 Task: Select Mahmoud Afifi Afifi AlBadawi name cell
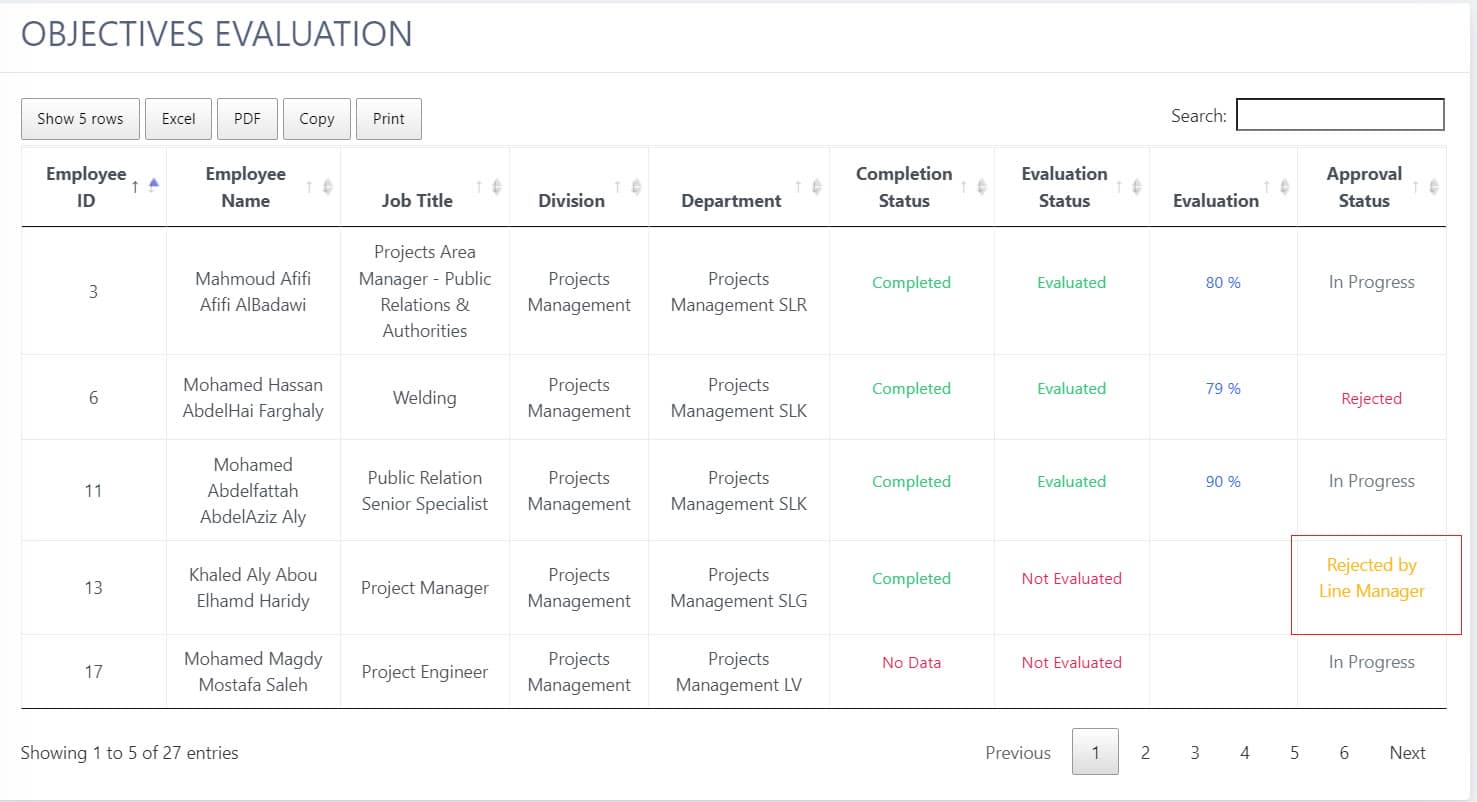pos(253,292)
